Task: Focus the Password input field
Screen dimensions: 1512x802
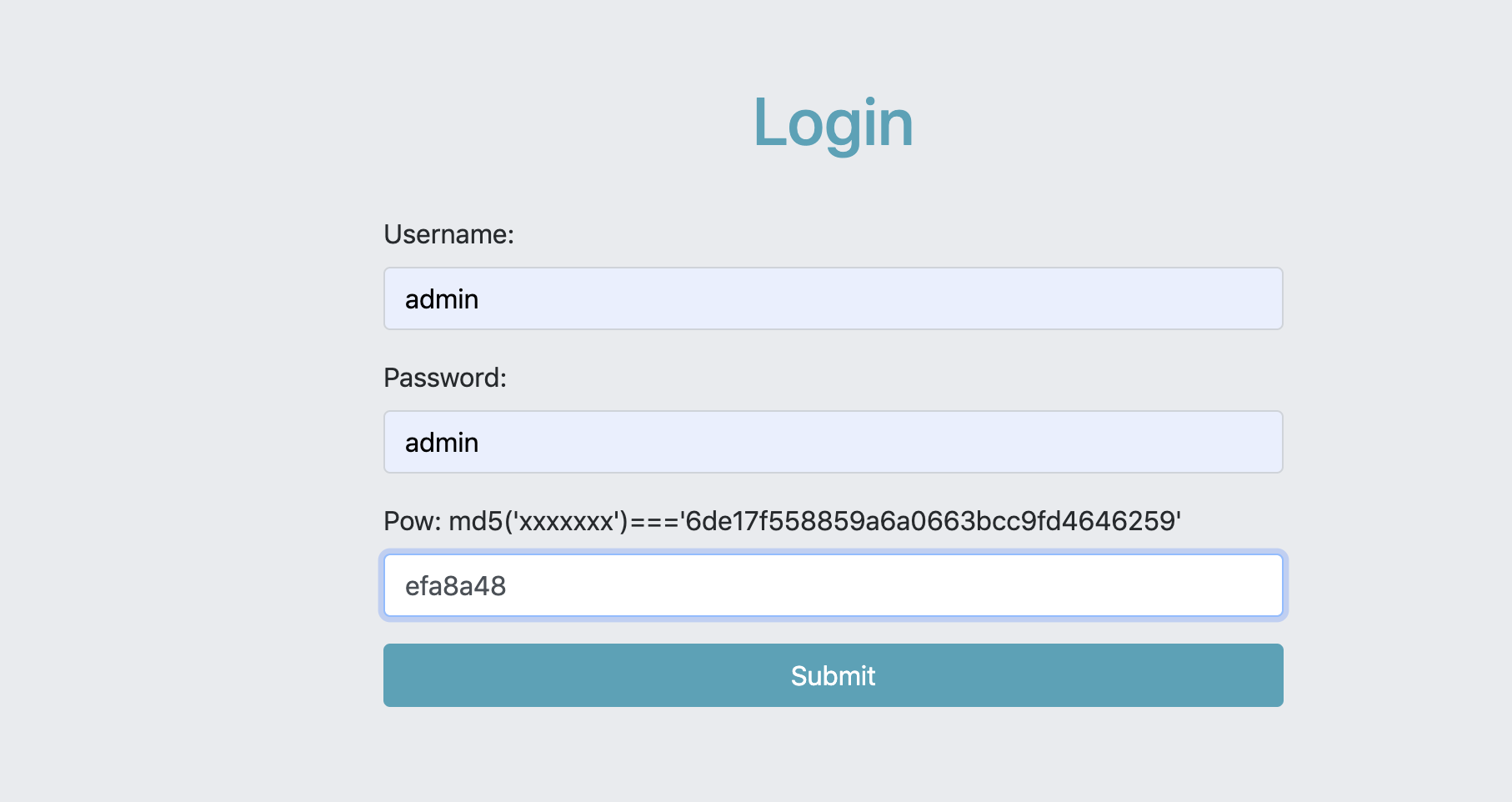Action: coord(833,442)
